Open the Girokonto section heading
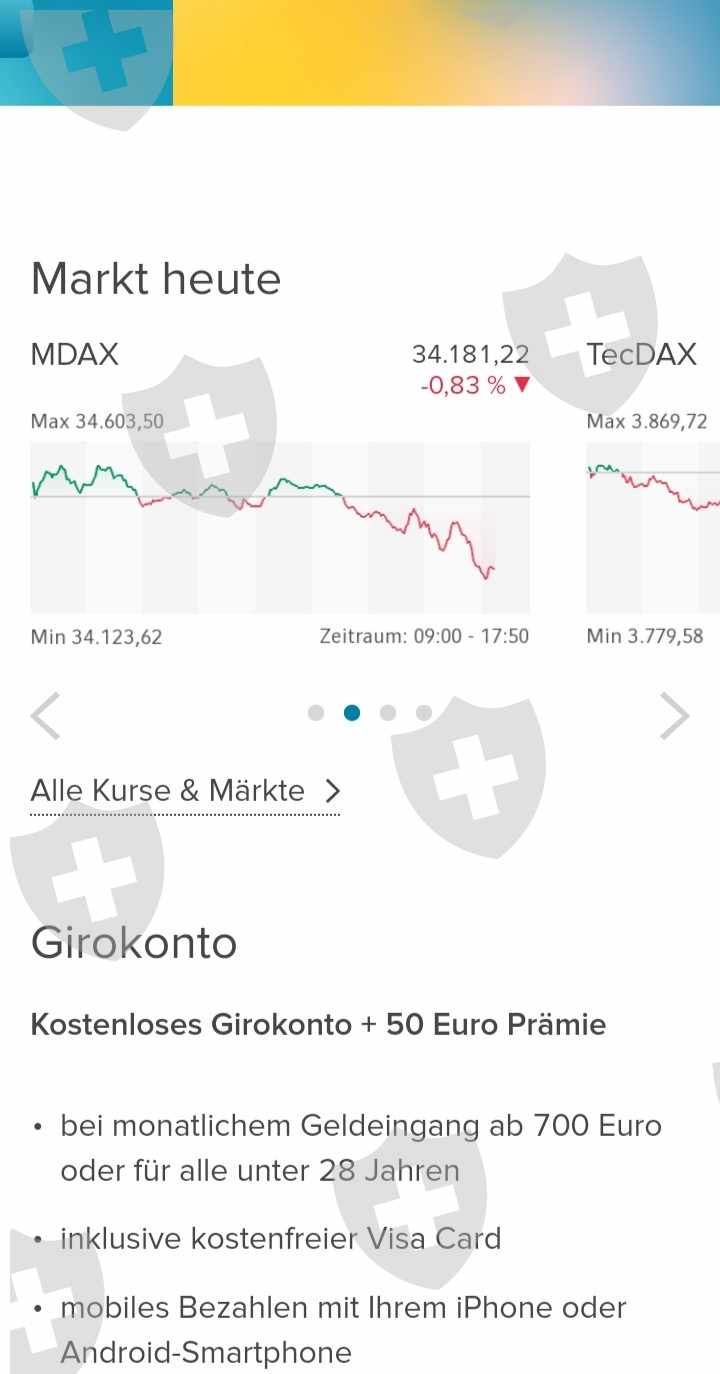Image resolution: width=720 pixels, height=1374 pixels. [134, 942]
